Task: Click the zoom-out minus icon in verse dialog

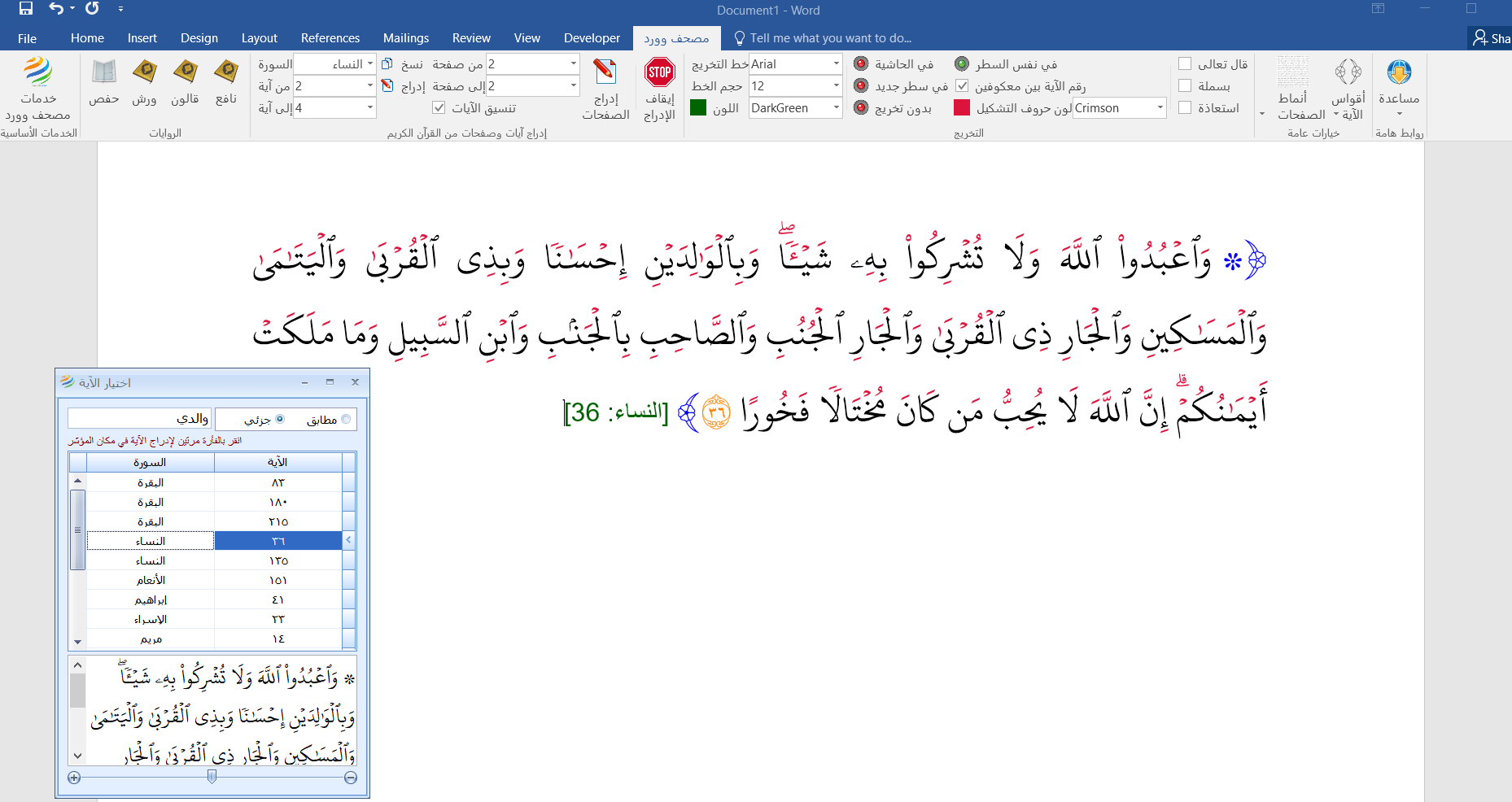Action: tap(351, 778)
